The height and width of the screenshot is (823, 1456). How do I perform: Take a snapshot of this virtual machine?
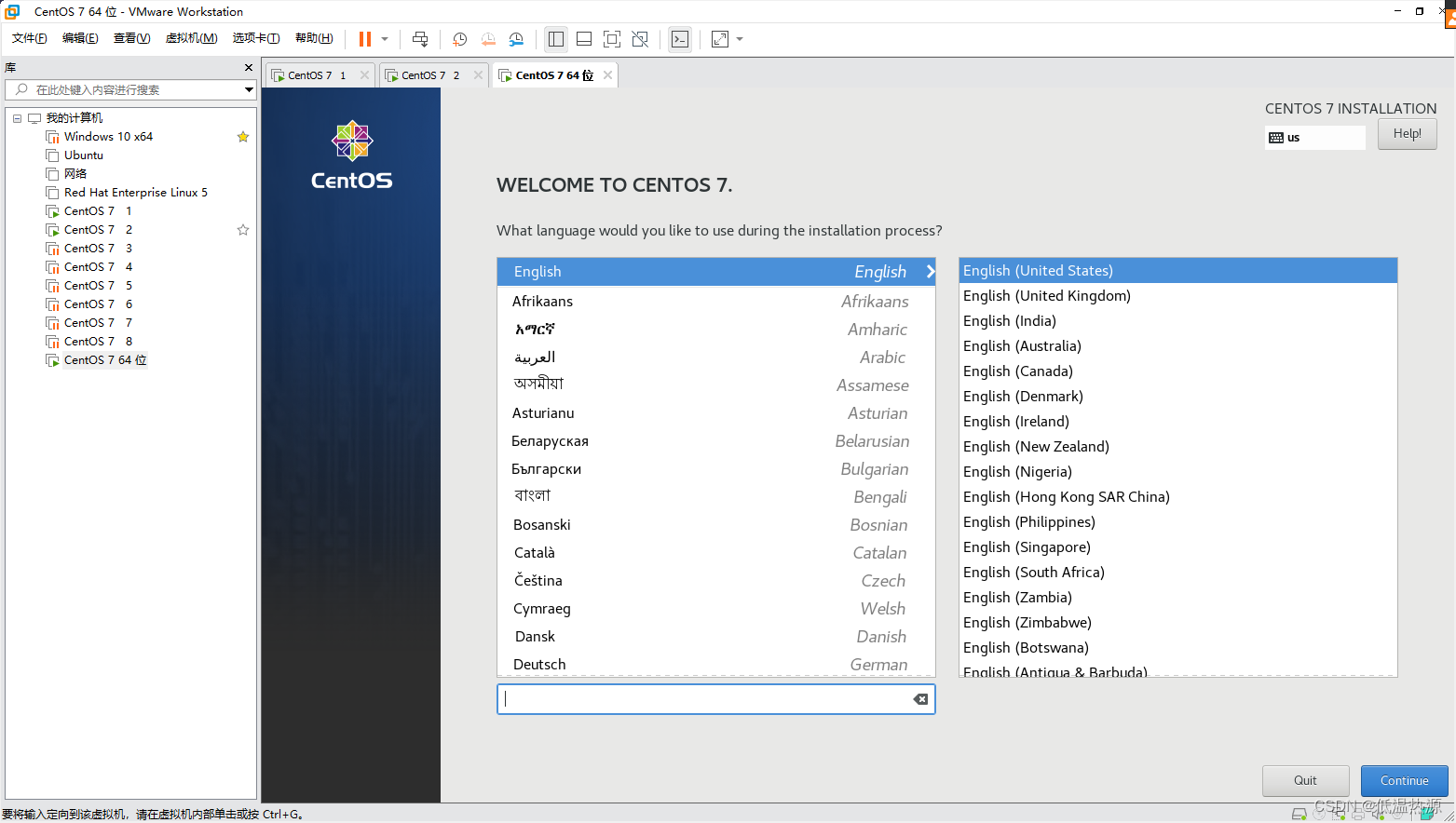click(x=458, y=39)
